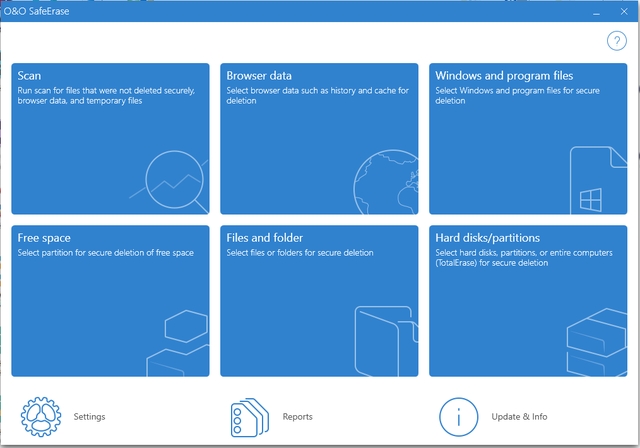640x448 pixels.
Task: Click the magnifying glass graphic in the Scan tile
Action: click(x=176, y=181)
